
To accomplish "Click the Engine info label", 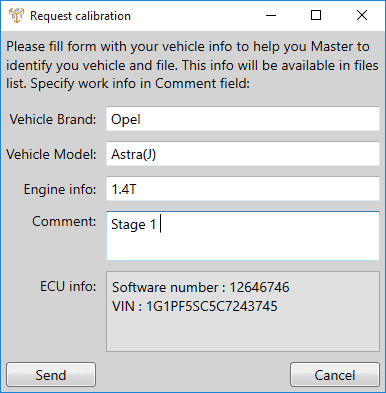I will [x=60, y=189].
